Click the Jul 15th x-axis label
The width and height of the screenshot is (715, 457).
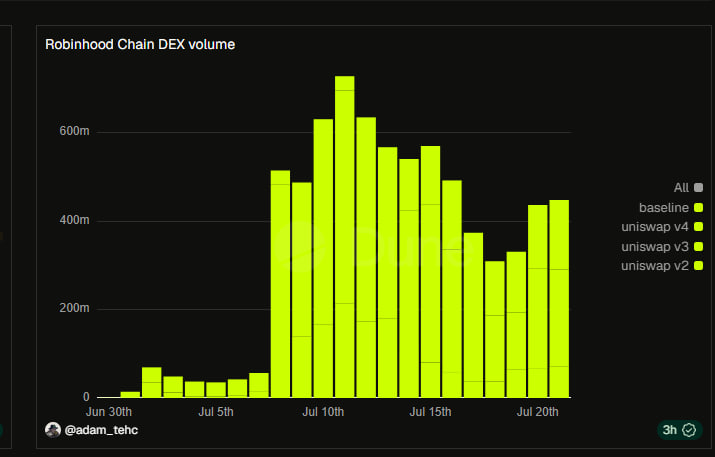coord(430,412)
